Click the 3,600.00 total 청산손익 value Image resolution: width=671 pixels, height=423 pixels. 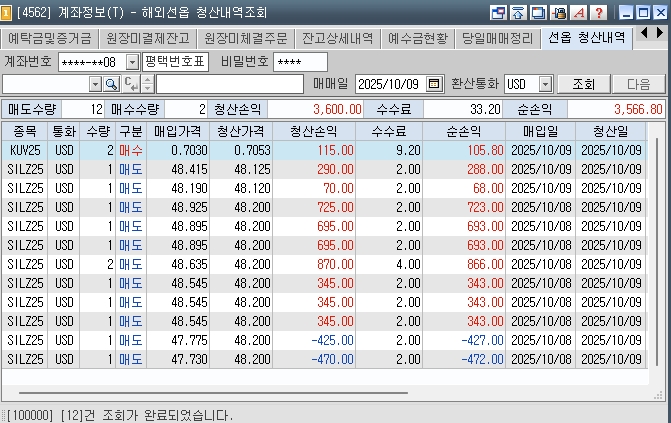pos(315,109)
